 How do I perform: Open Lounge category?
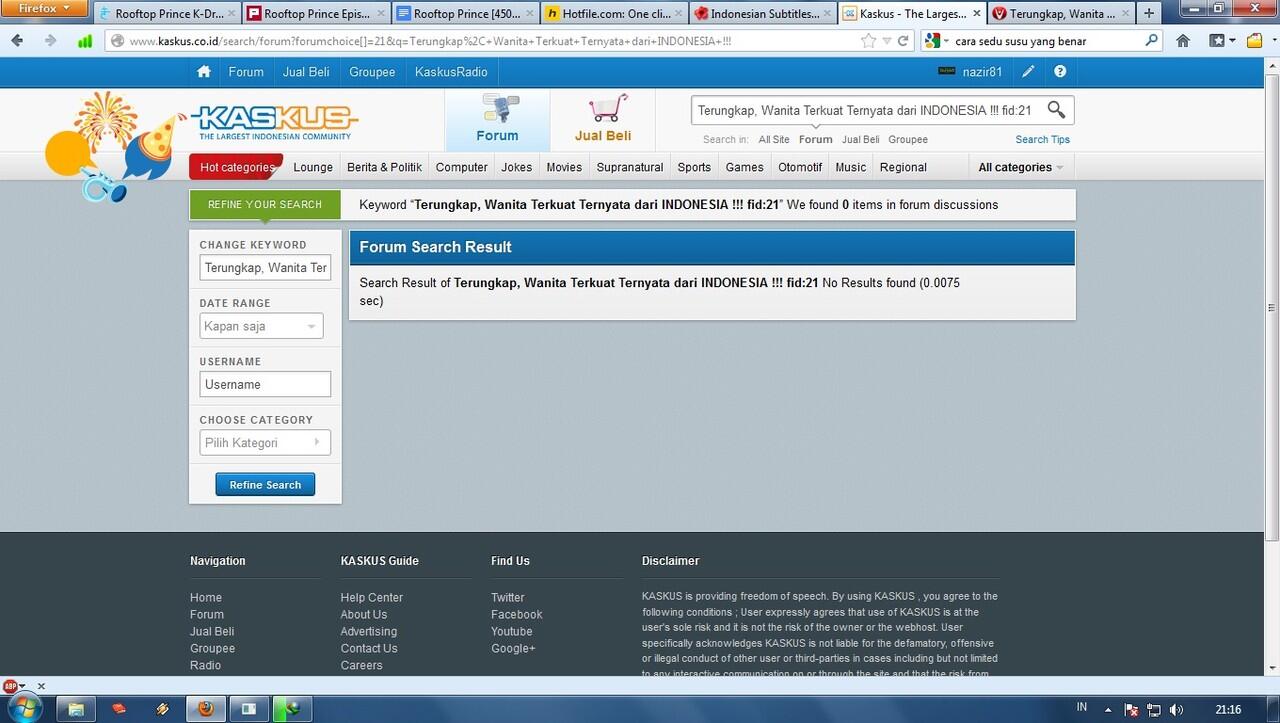[x=313, y=167]
